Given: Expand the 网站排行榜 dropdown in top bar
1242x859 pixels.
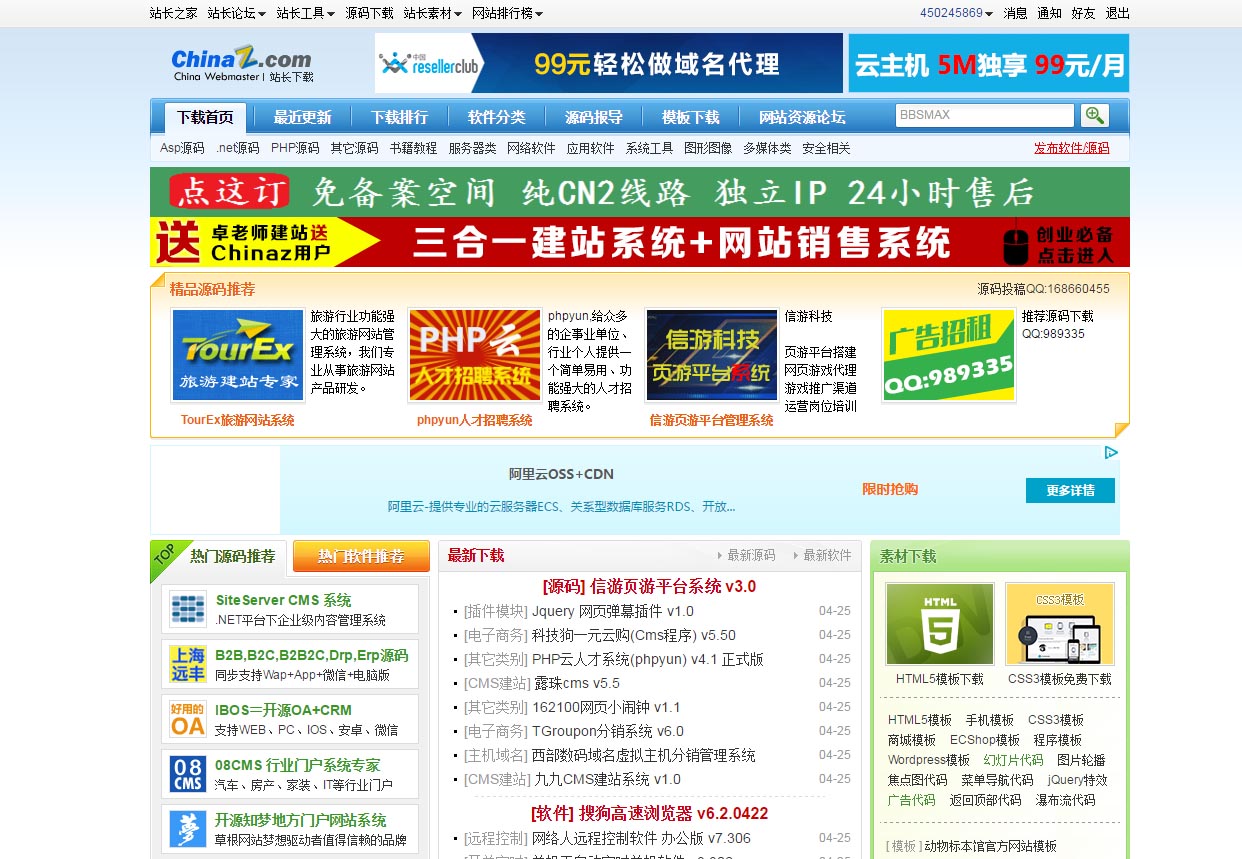Looking at the screenshot, I should click(x=507, y=13).
